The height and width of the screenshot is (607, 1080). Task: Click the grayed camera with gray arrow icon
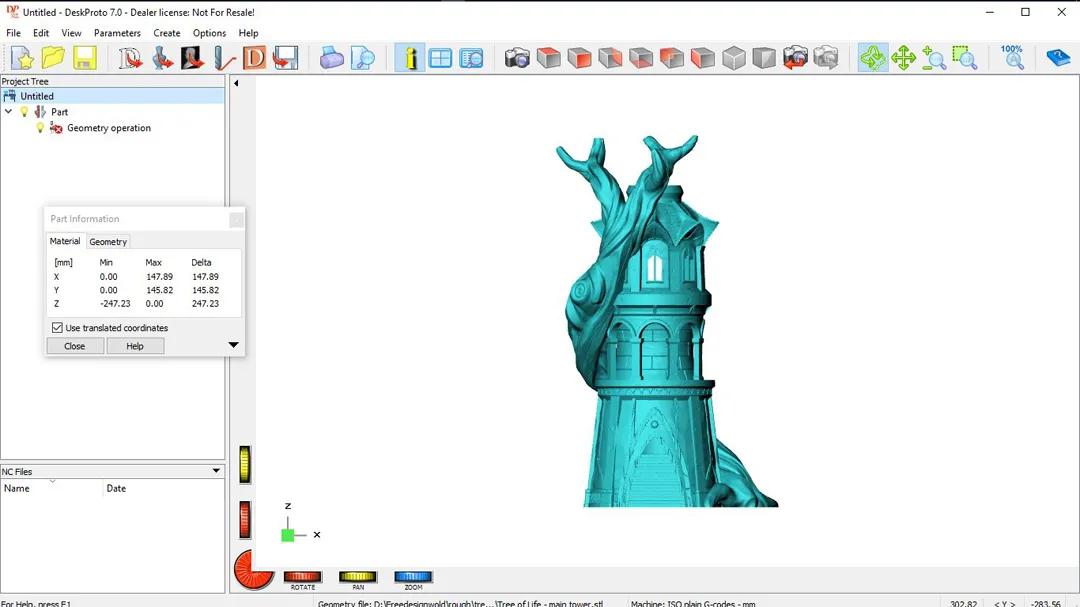pos(826,58)
